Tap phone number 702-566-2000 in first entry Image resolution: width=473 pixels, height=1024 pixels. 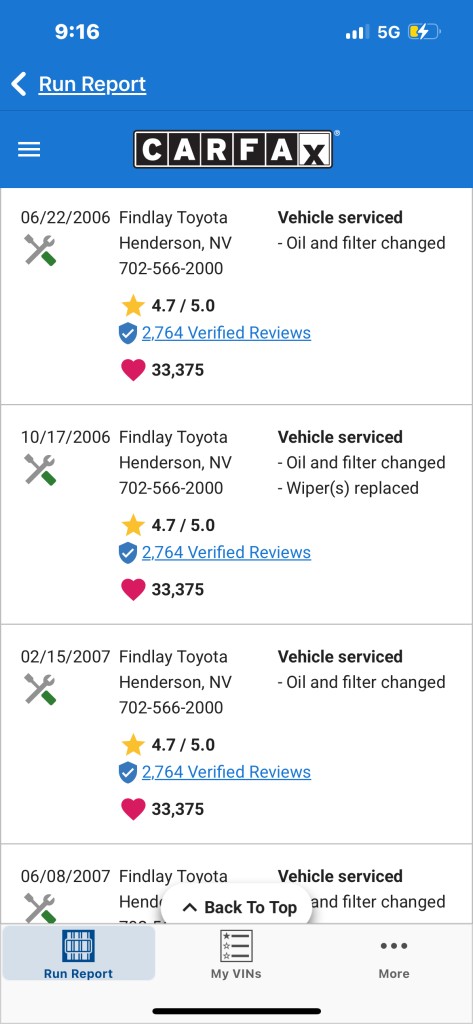171,268
